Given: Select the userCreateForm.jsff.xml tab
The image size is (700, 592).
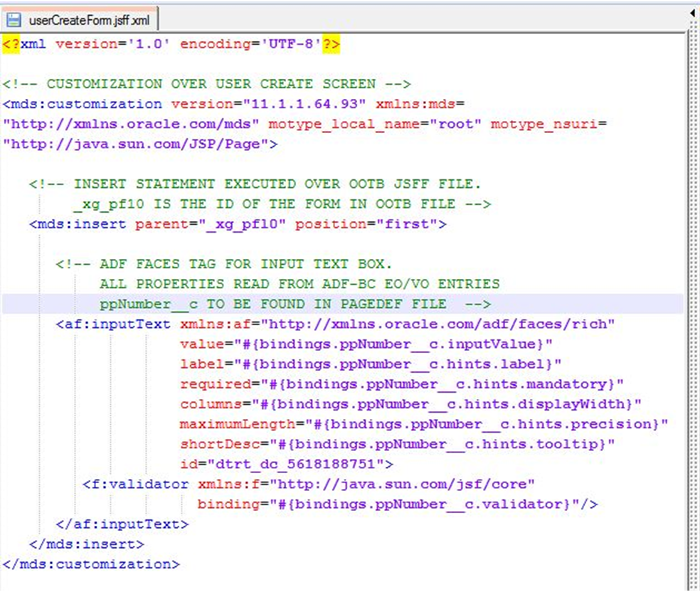Looking at the screenshot, I should tap(79, 20).
